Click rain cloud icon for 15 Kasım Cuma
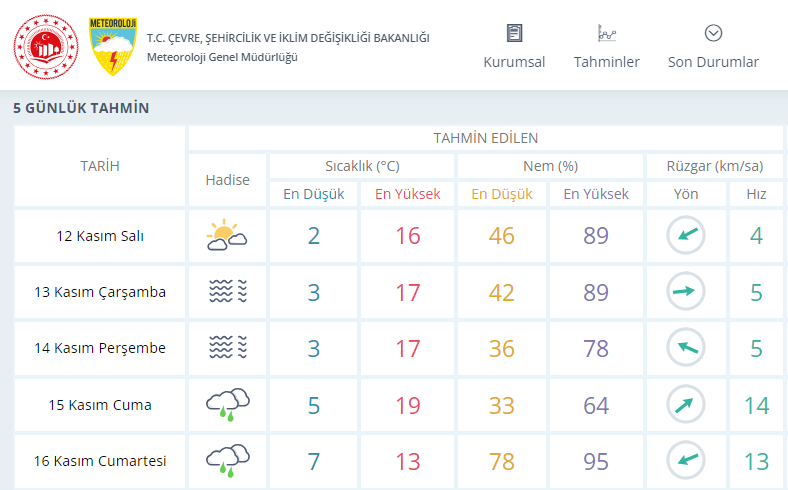The height and width of the screenshot is (490, 788). coord(228,405)
